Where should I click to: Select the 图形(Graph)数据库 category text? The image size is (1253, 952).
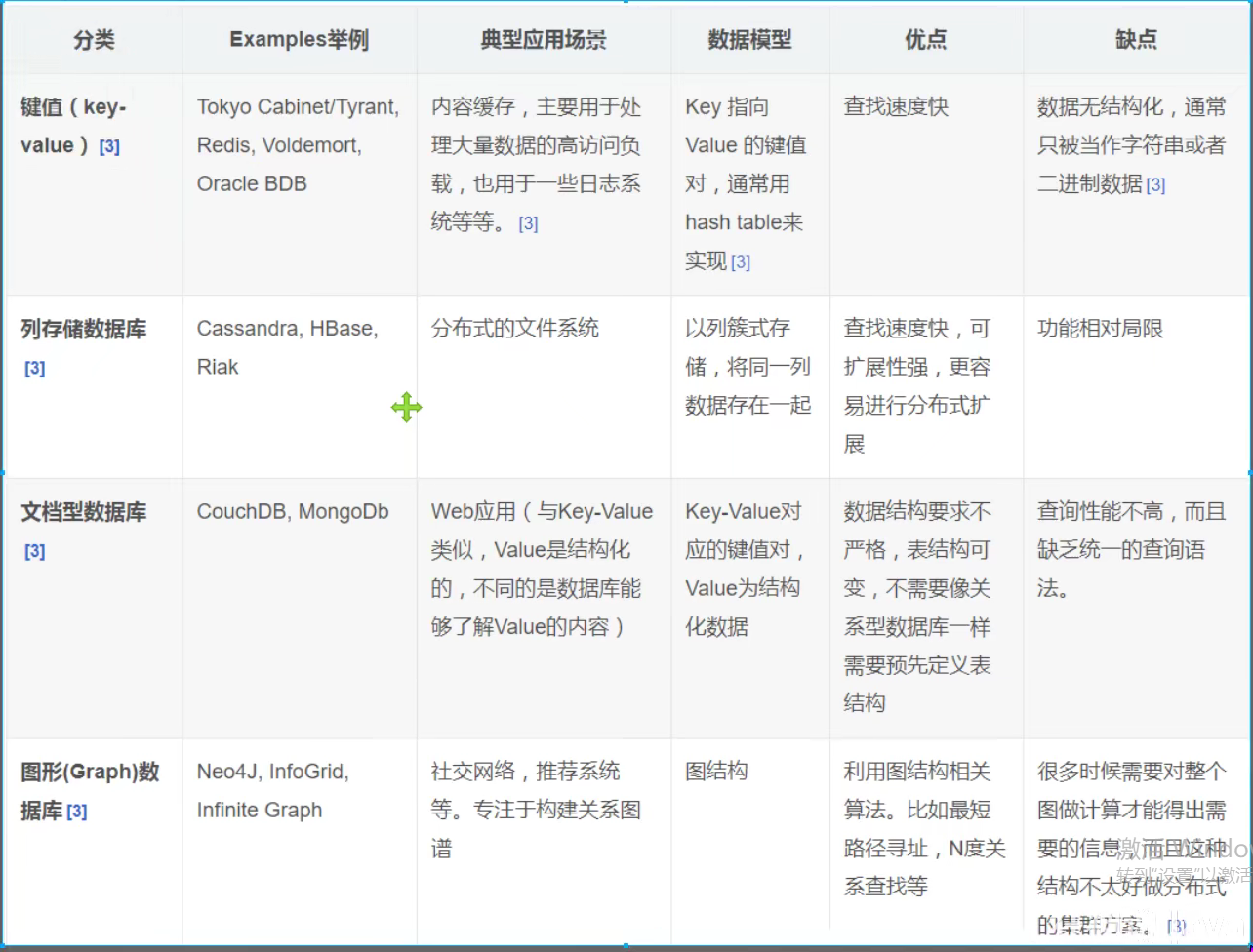[90, 792]
